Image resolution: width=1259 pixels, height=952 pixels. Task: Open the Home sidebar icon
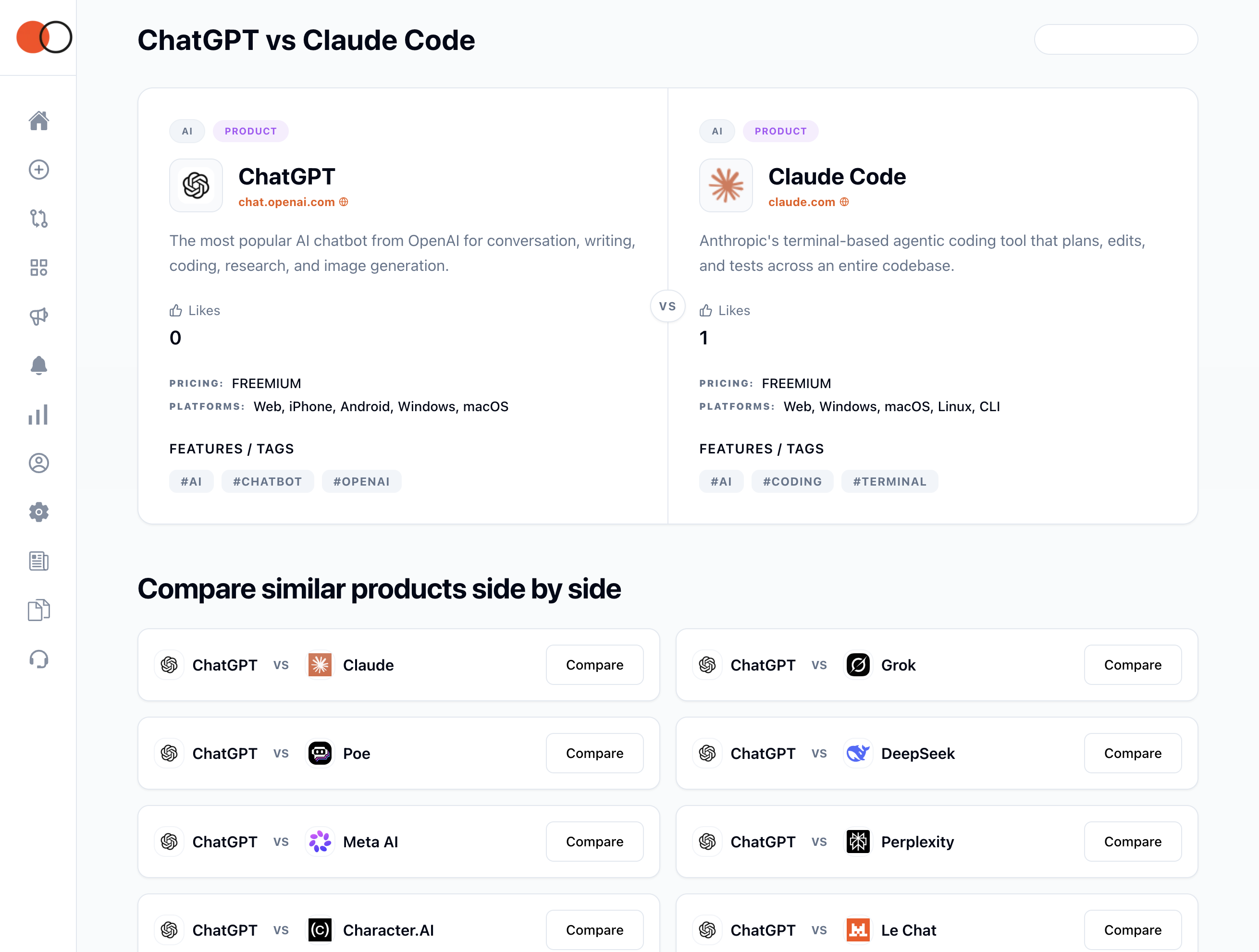pyautogui.click(x=39, y=121)
